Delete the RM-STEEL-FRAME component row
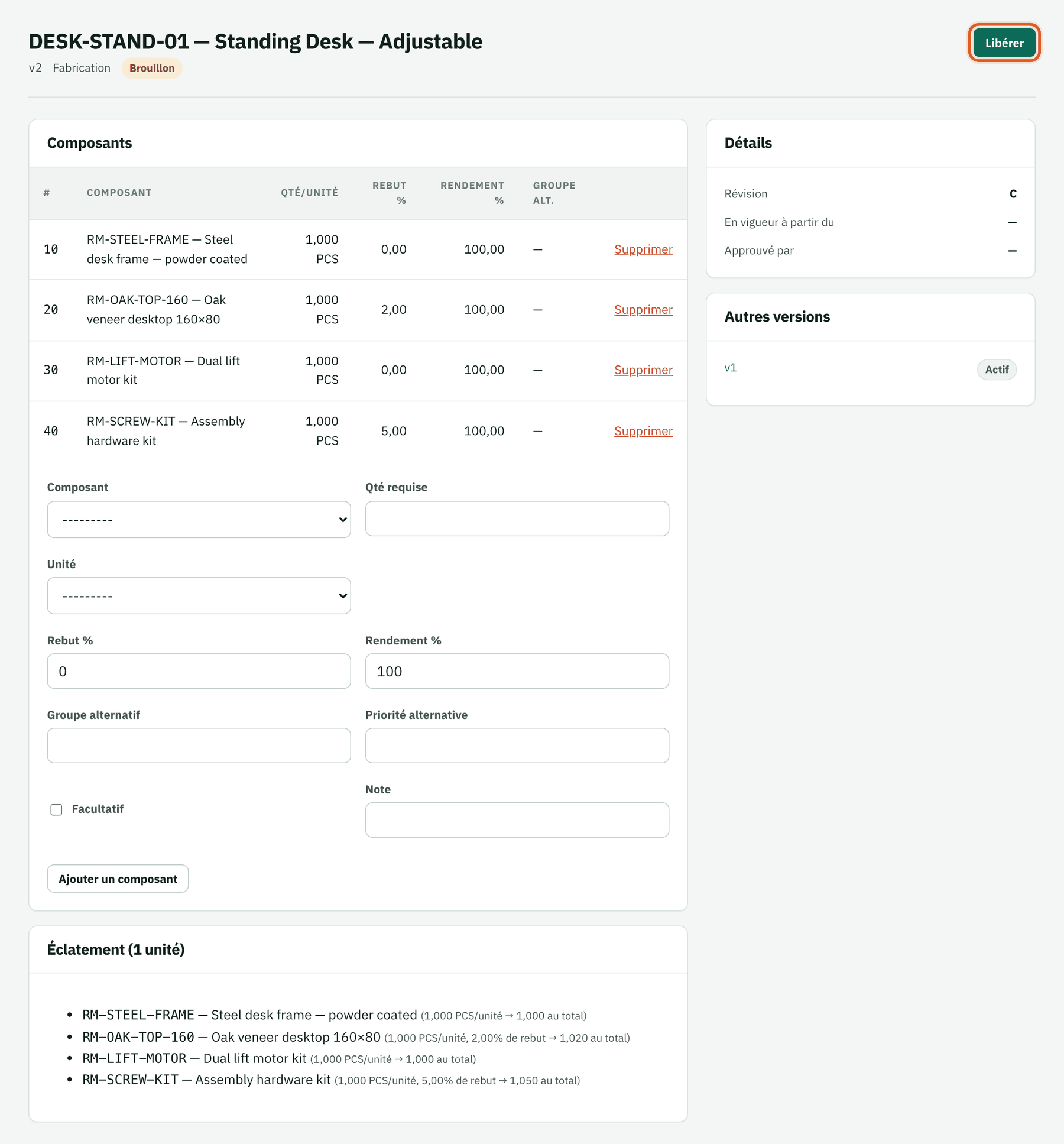The height and width of the screenshot is (1144, 1064). (643, 249)
